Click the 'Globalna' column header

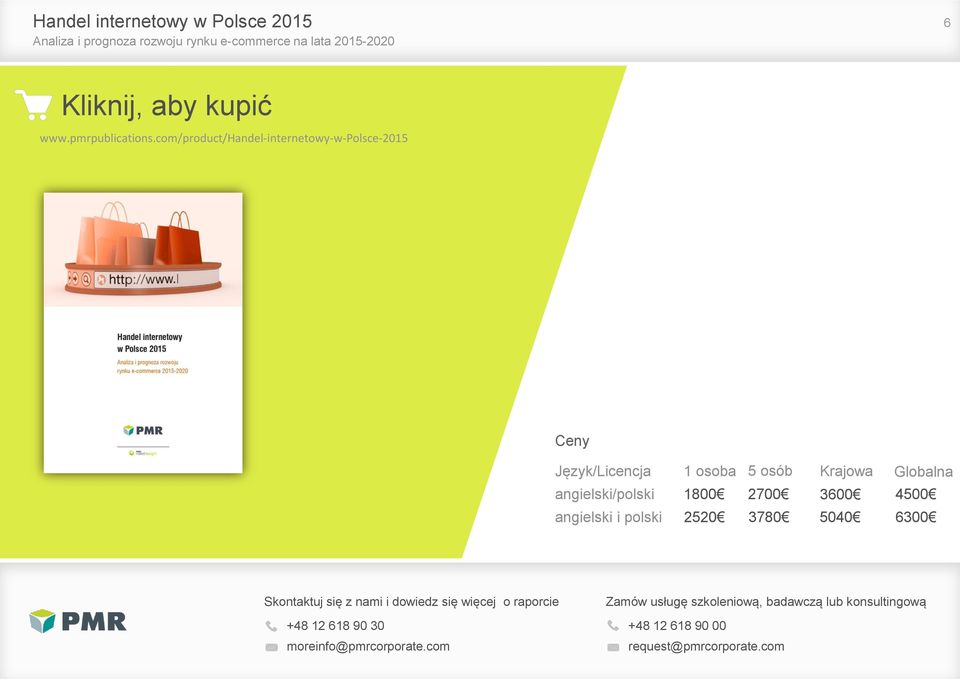[x=923, y=471]
